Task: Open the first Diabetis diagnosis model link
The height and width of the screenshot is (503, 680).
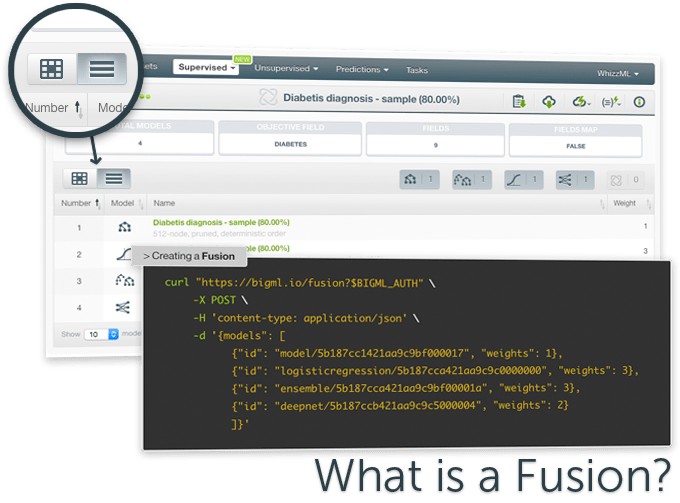Action: 221,222
